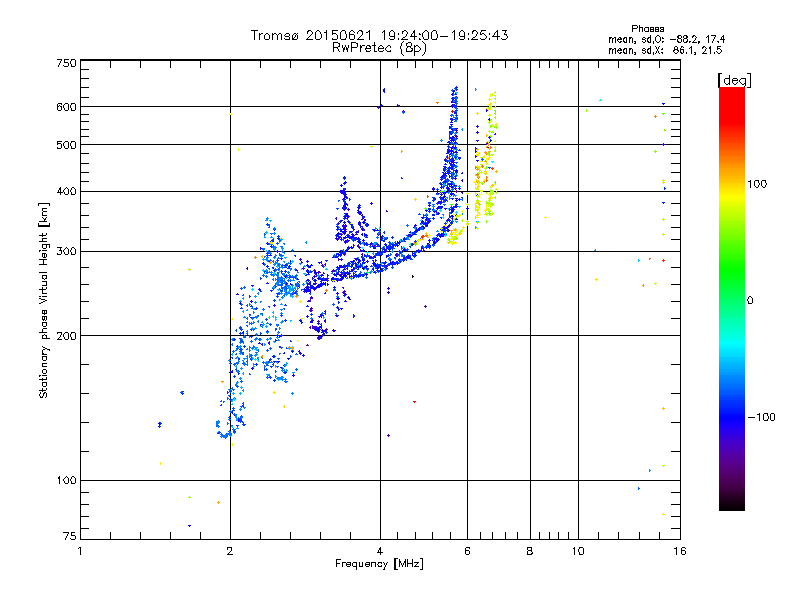The width and height of the screenshot is (800, 600).
Task: Click the 'mean, sd,O: -88.2, 17.4' line
Action: pos(666,39)
